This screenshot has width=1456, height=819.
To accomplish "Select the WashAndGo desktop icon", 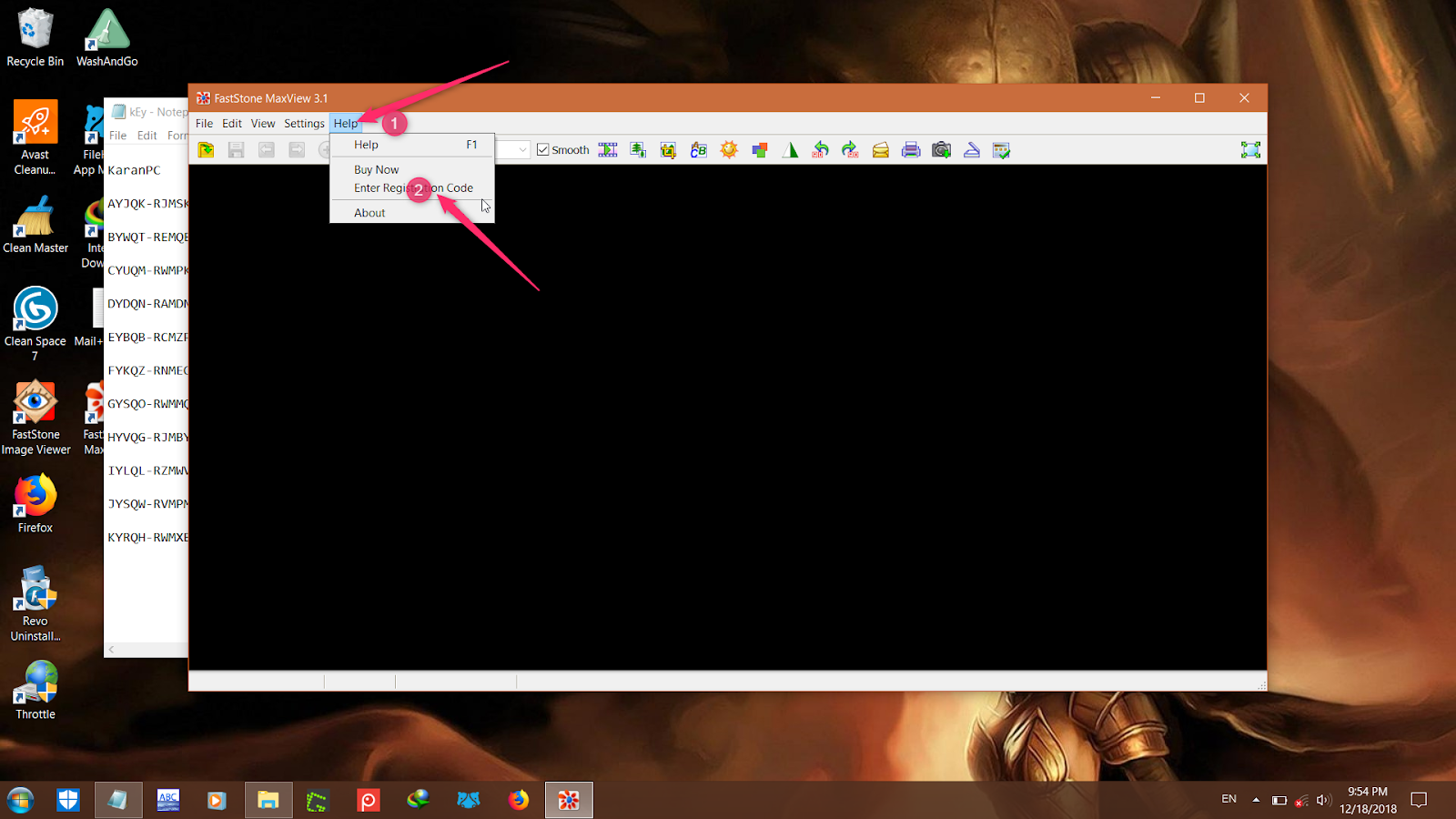I will tap(106, 37).
